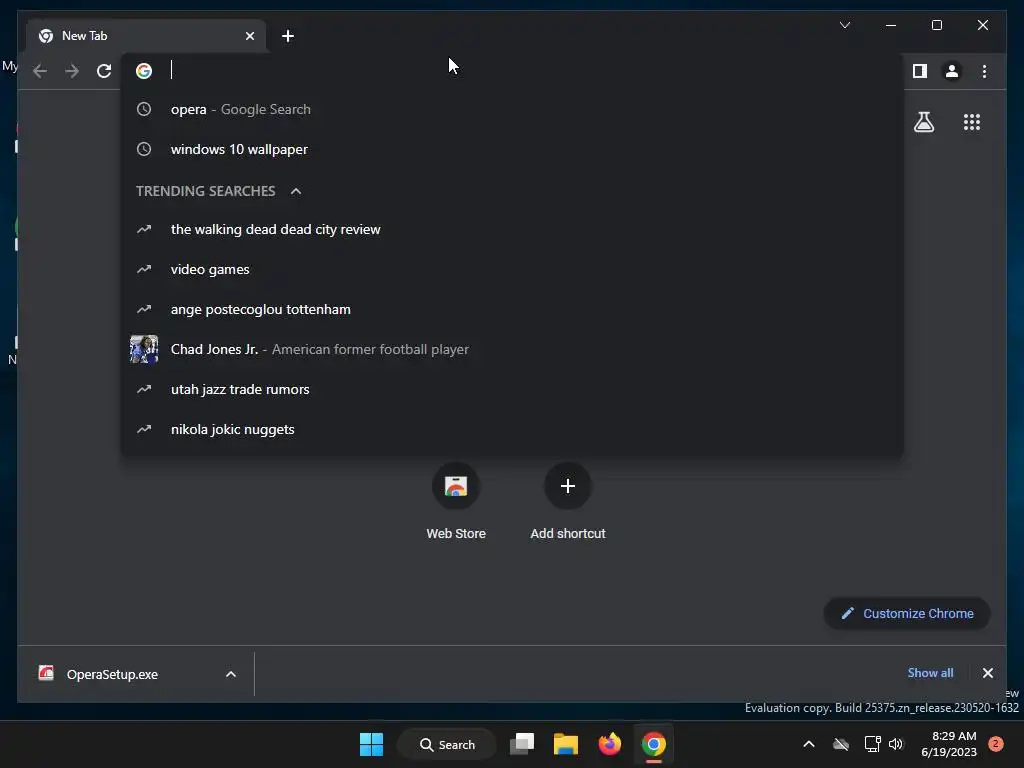Image resolution: width=1024 pixels, height=768 pixels.
Task: Select the Chad Jones Jr. suggestion
Action: coord(512,349)
